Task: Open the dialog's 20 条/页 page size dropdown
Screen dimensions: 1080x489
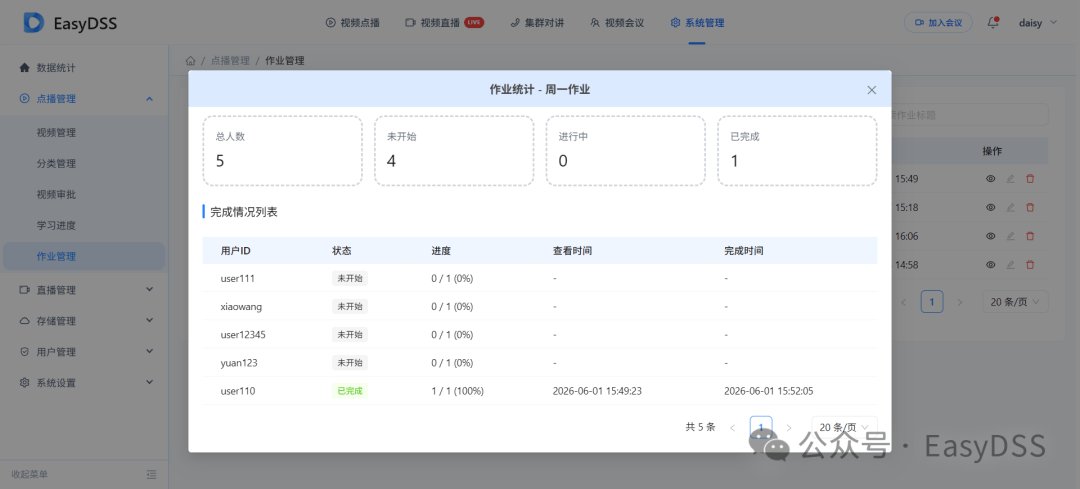Action: (x=844, y=427)
